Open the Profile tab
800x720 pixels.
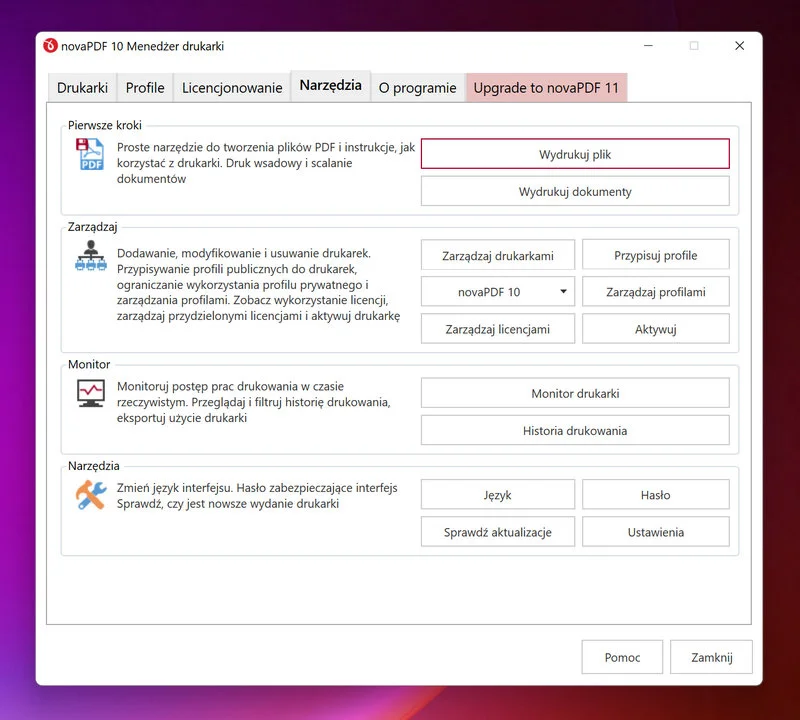[145, 88]
